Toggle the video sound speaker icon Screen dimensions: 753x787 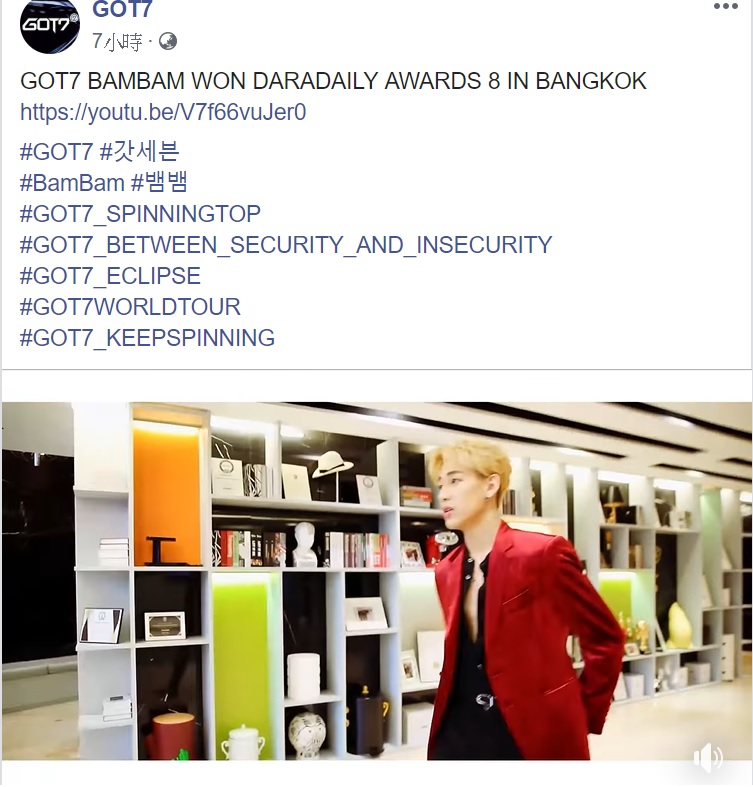[x=708, y=757]
